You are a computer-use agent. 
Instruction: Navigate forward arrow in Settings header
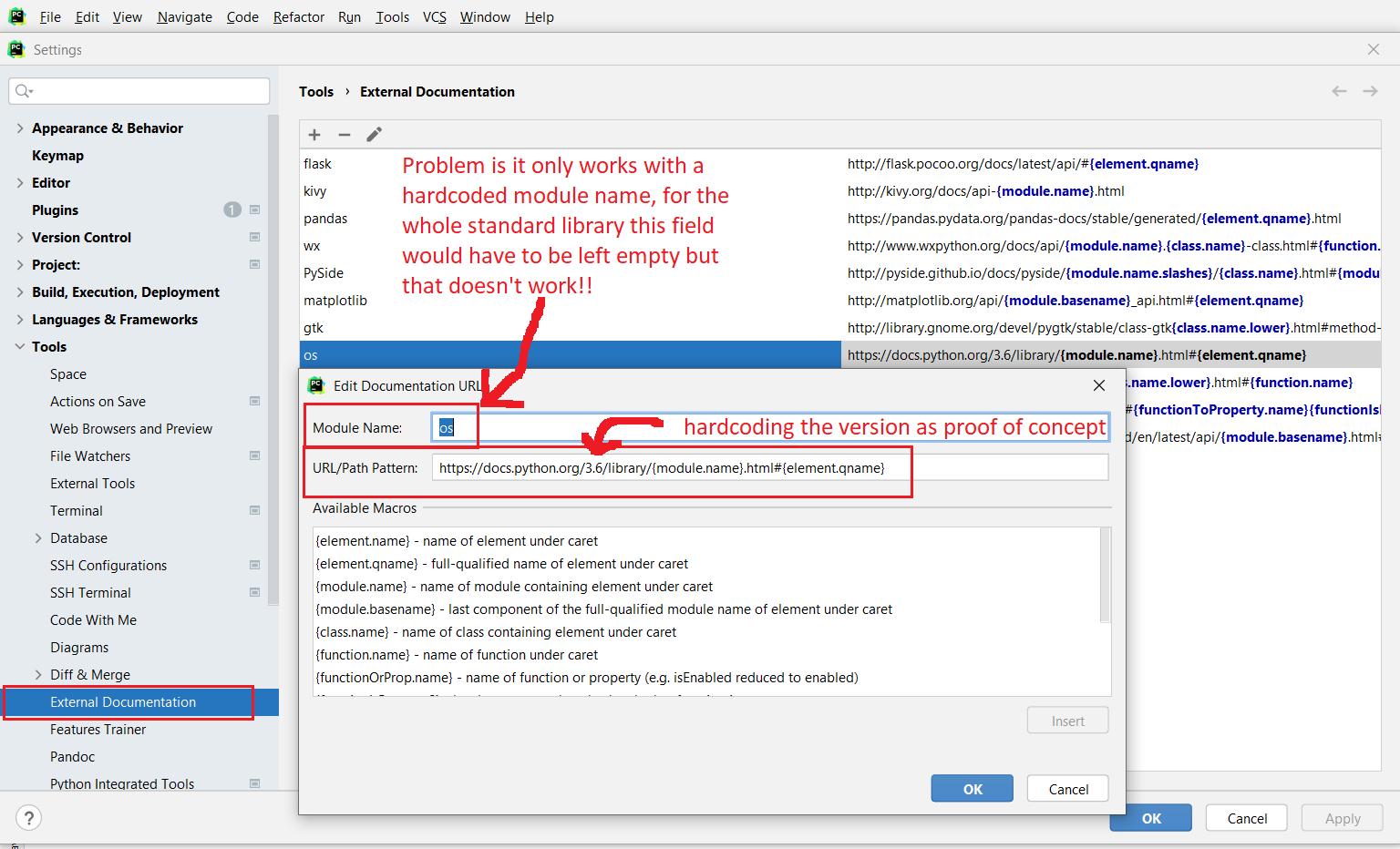click(1370, 91)
